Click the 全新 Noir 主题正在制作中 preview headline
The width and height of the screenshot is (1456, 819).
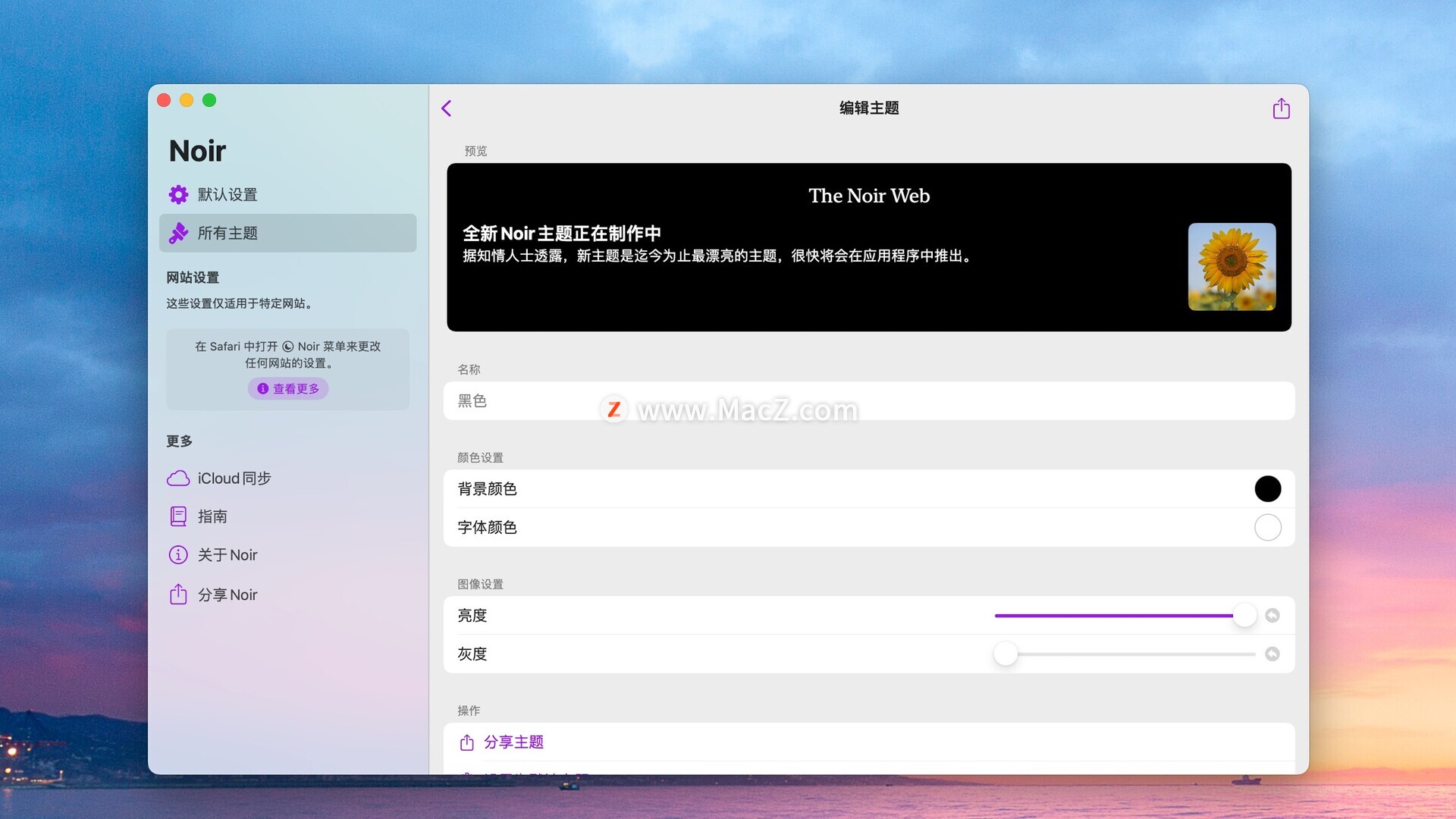(562, 233)
